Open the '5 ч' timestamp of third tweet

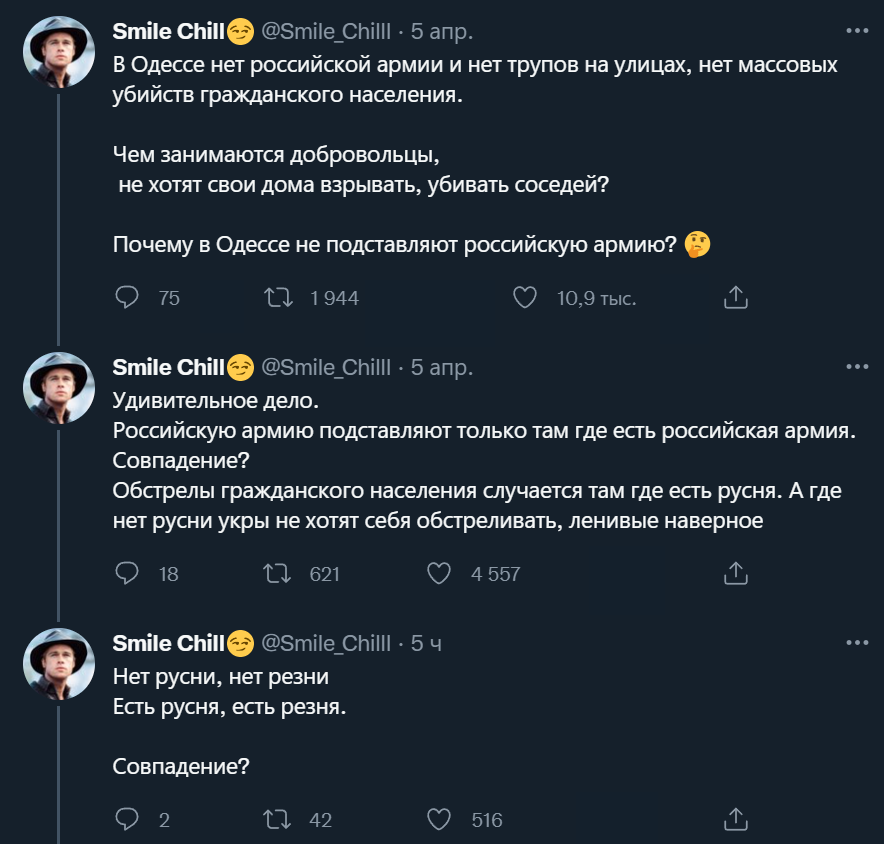pos(426,643)
